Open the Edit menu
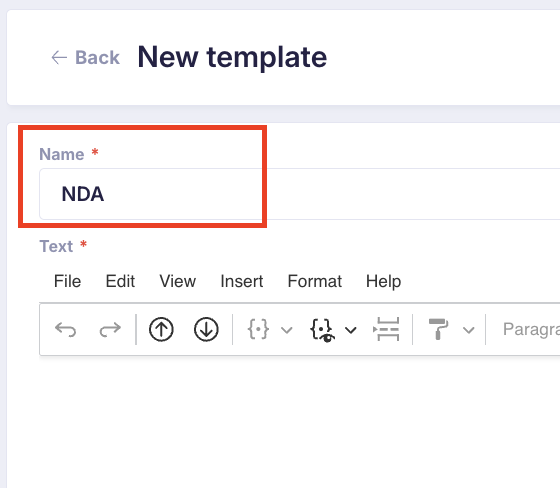 pos(120,281)
